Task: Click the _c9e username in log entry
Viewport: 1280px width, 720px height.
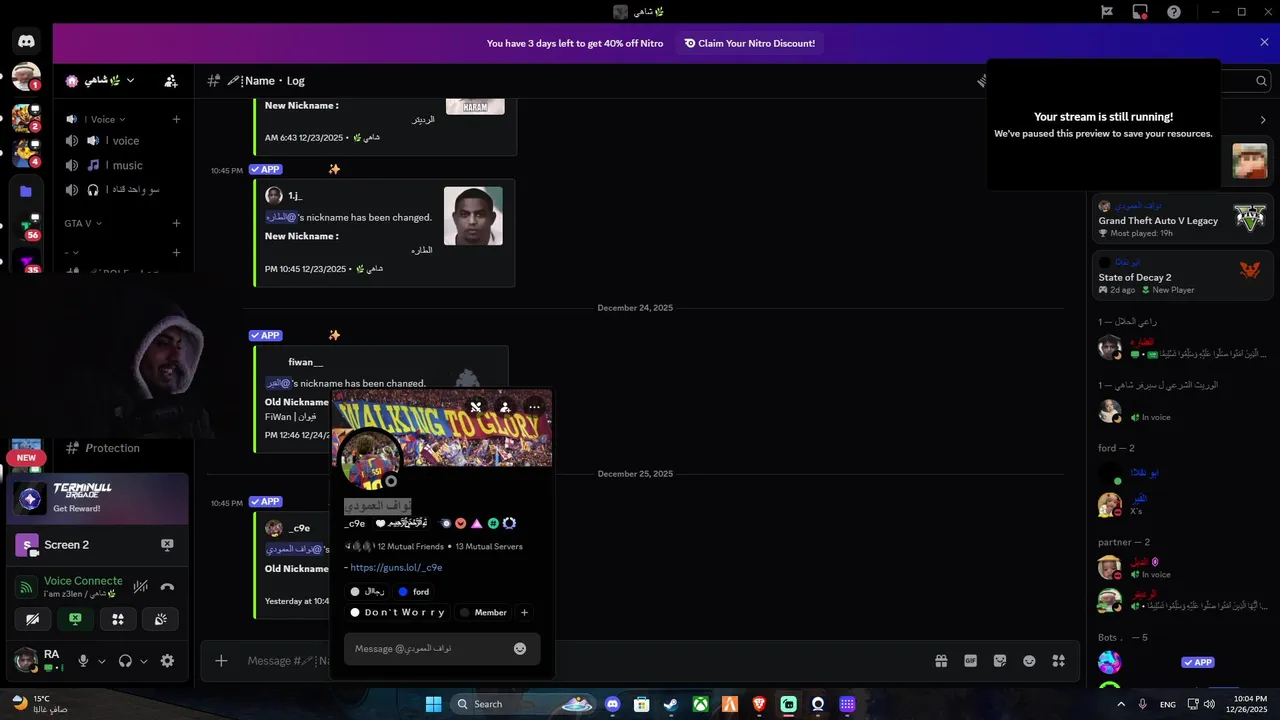Action: [x=299, y=528]
